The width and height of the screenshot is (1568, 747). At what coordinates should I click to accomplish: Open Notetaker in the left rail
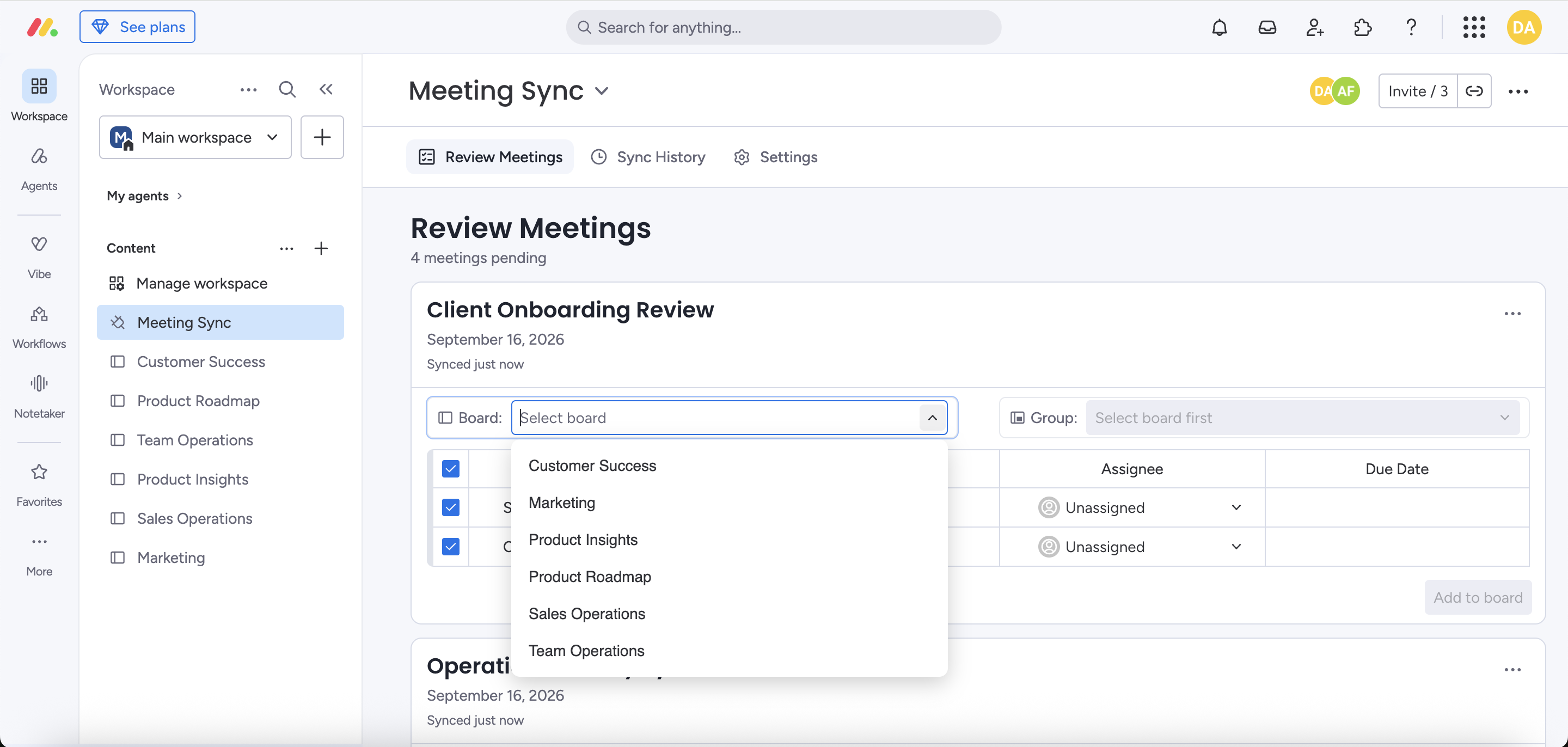[x=39, y=397]
